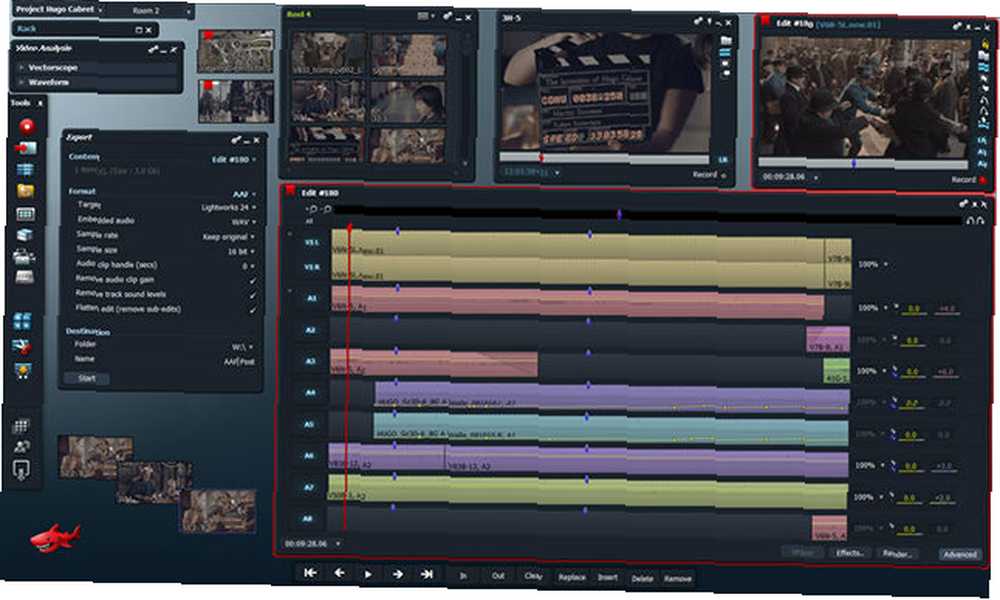Click the users icon in left sidebar

22,446
